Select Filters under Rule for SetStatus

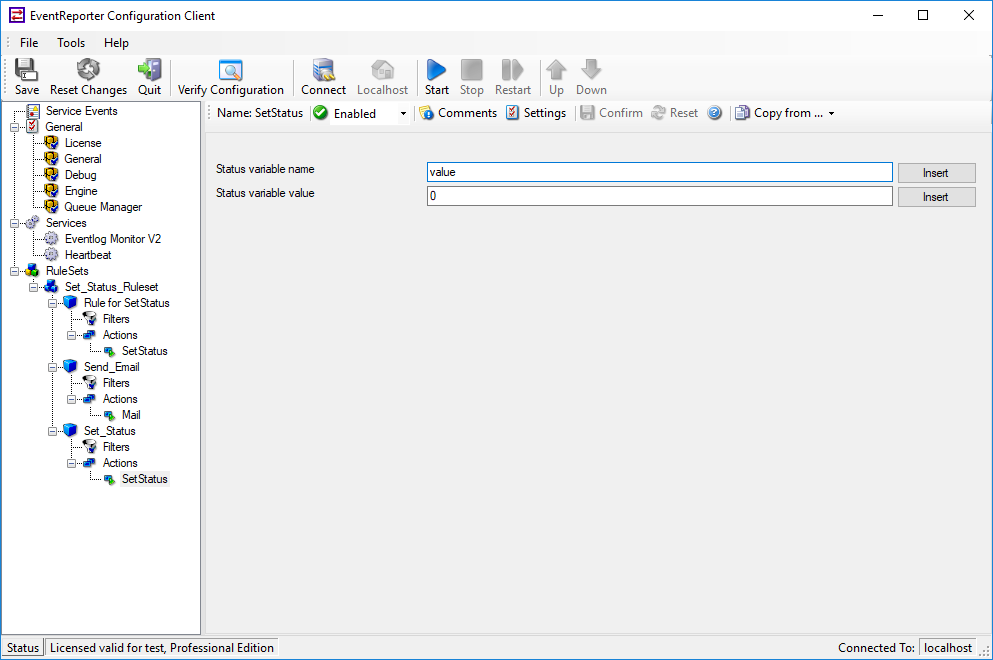pos(116,319)
